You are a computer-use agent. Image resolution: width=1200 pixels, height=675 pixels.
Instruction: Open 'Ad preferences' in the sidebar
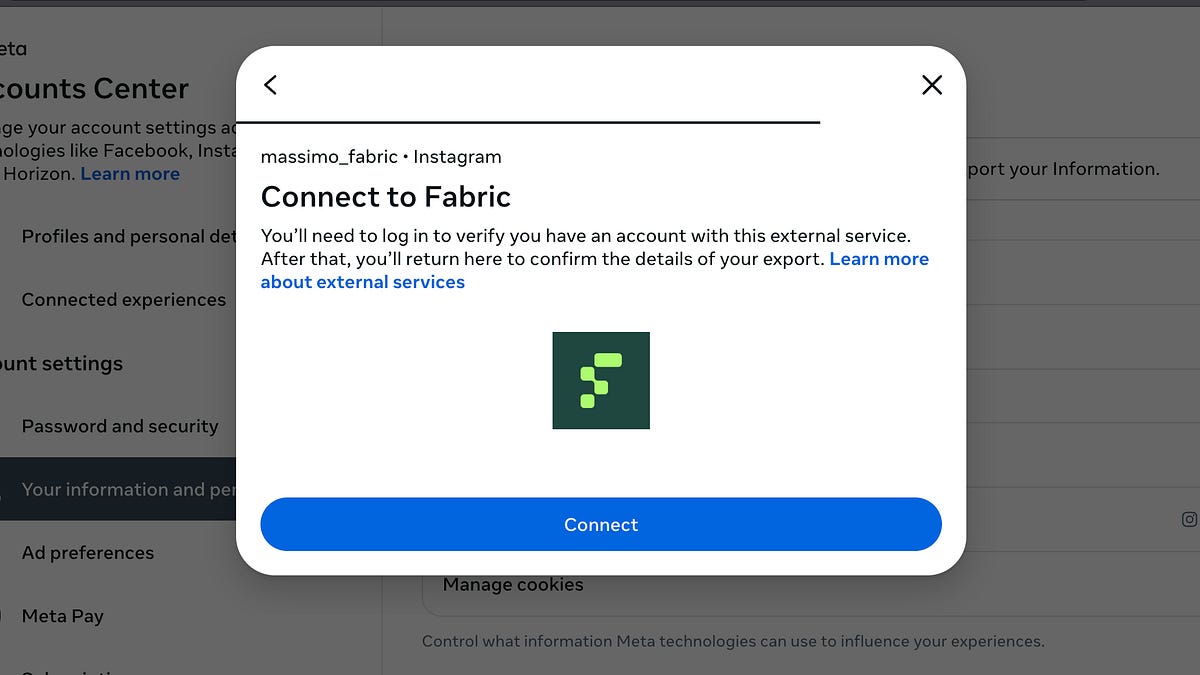(88, 552)
